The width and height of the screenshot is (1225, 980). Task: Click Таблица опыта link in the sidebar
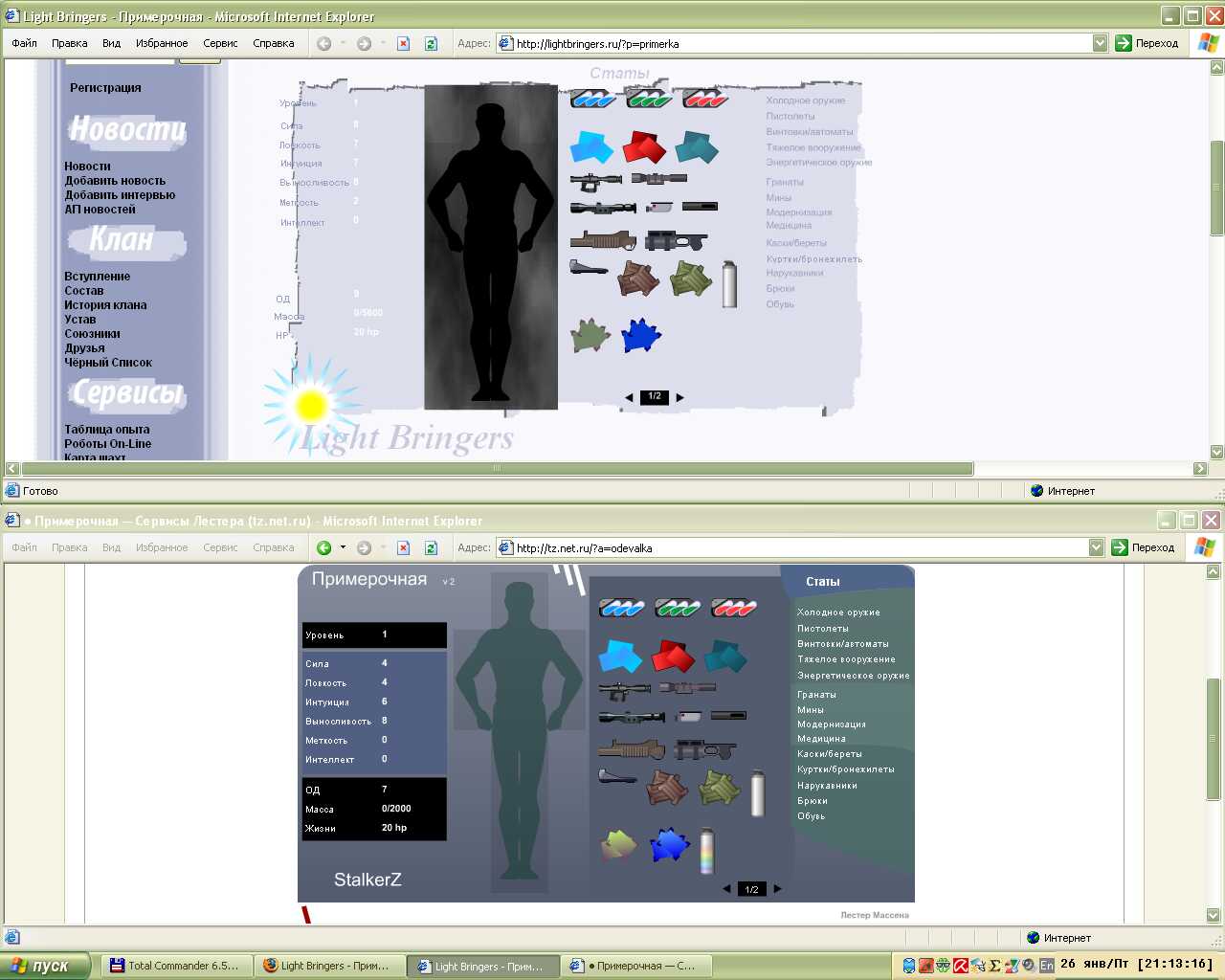[x=107, y=430]
